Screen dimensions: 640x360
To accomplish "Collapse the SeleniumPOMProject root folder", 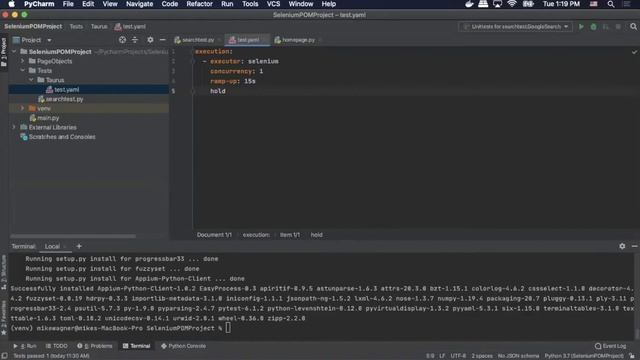I will [14, 51].
